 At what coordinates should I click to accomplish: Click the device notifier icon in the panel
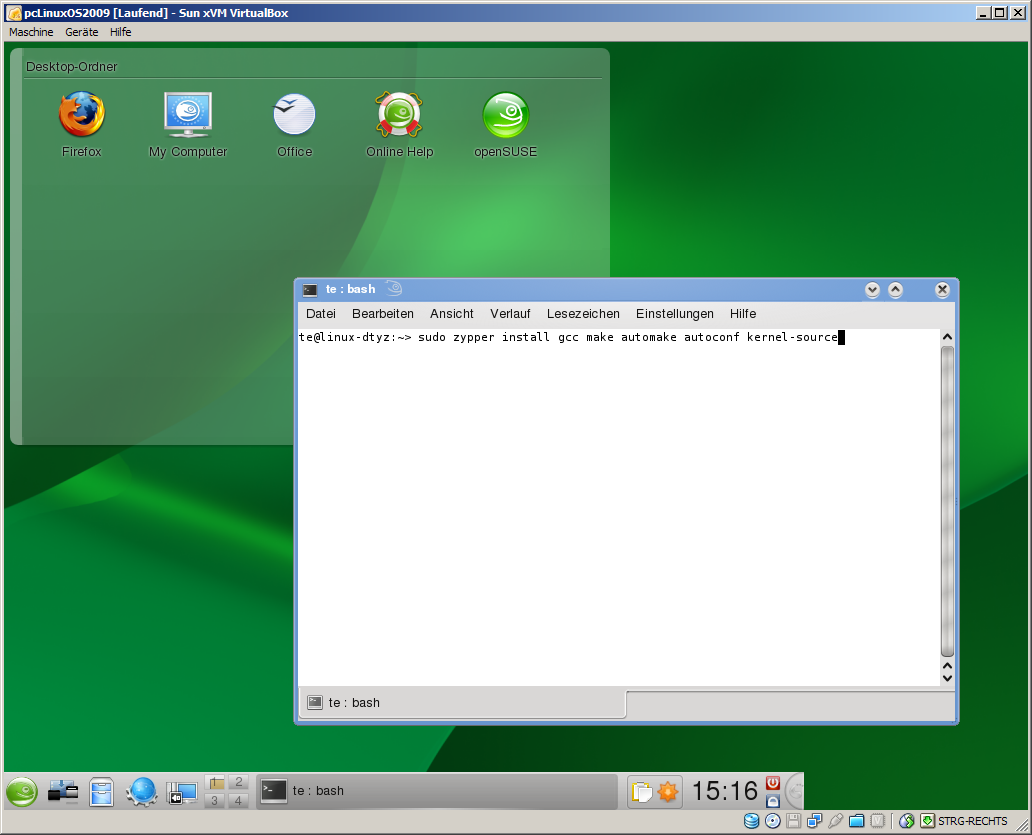point(63,792)
